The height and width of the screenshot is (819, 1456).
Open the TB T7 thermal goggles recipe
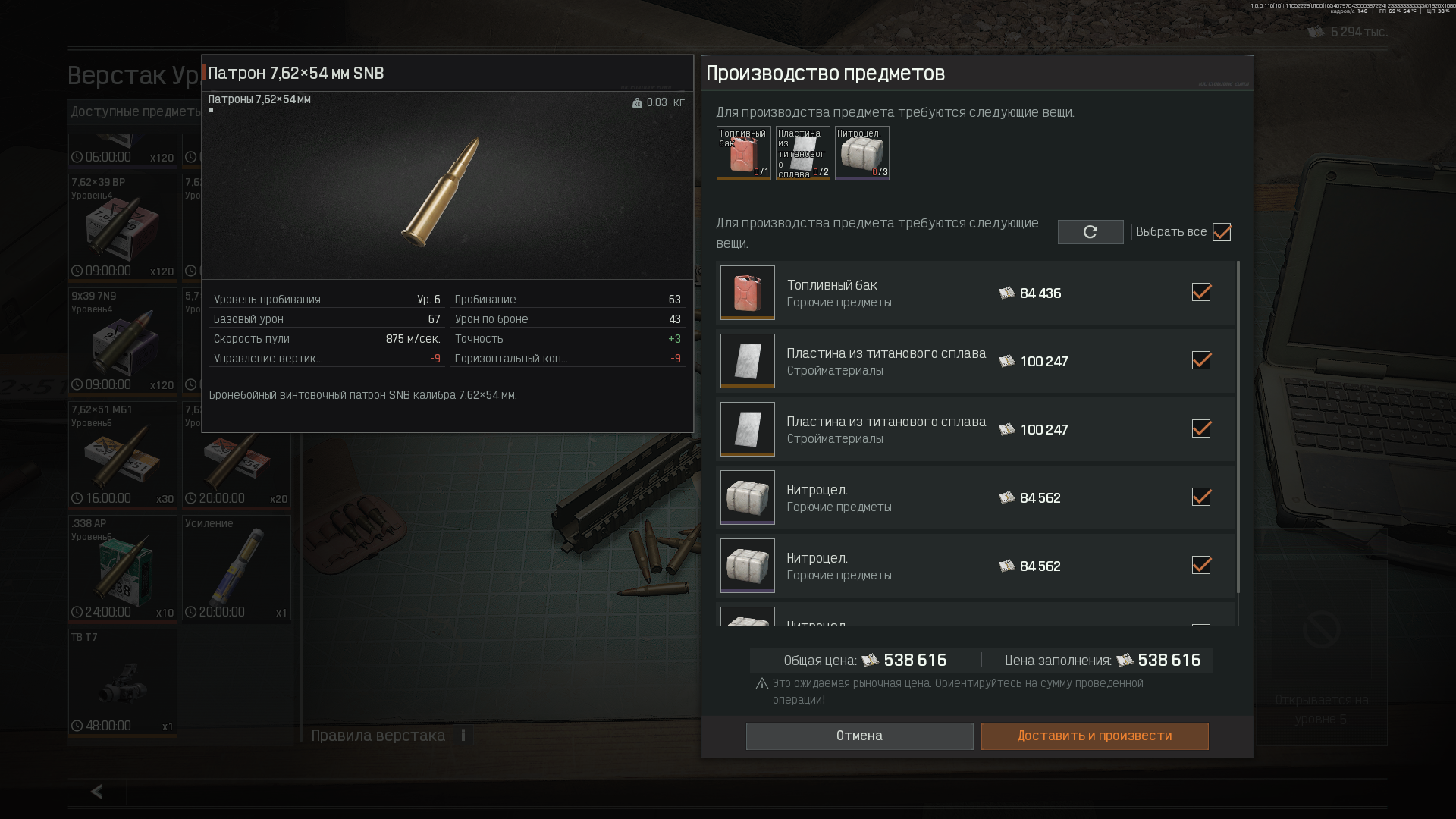click(122, 682)
